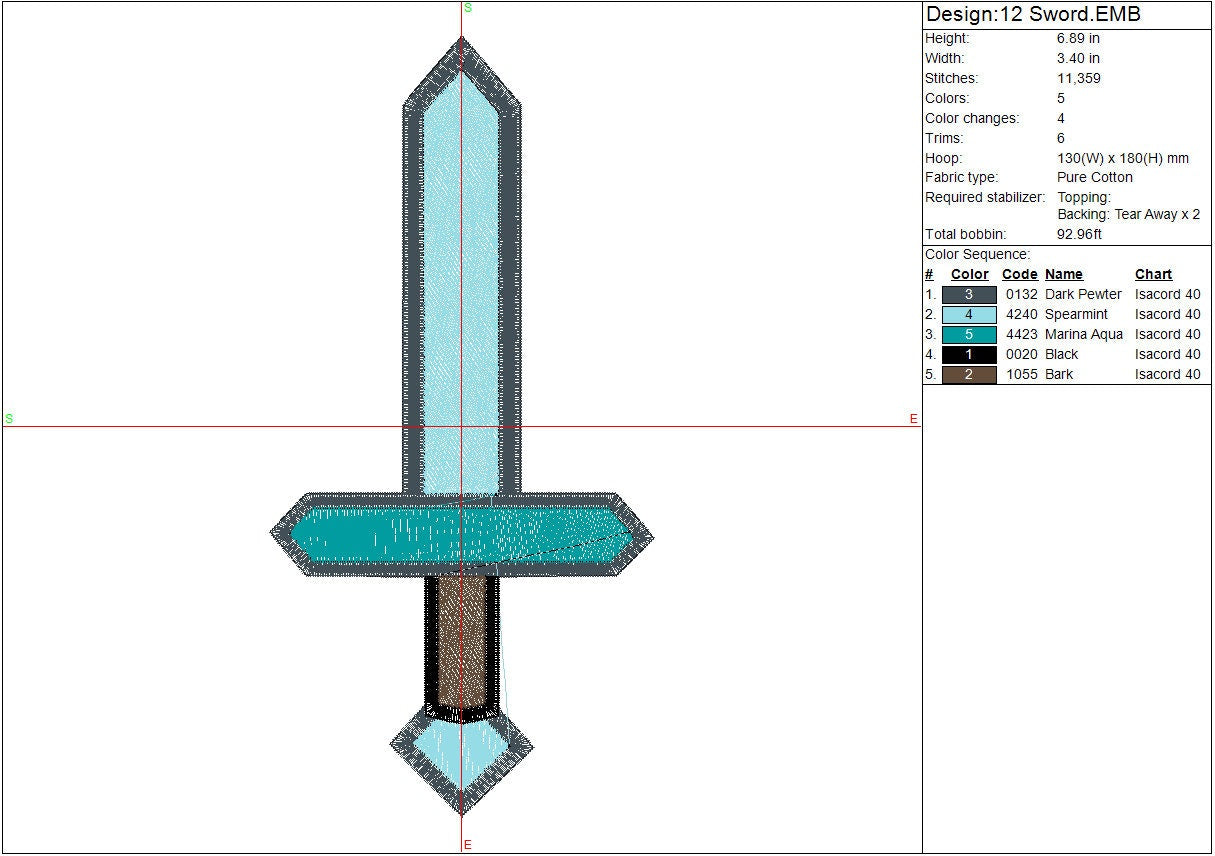Select the Bark brown color swatch

[968, 375]
